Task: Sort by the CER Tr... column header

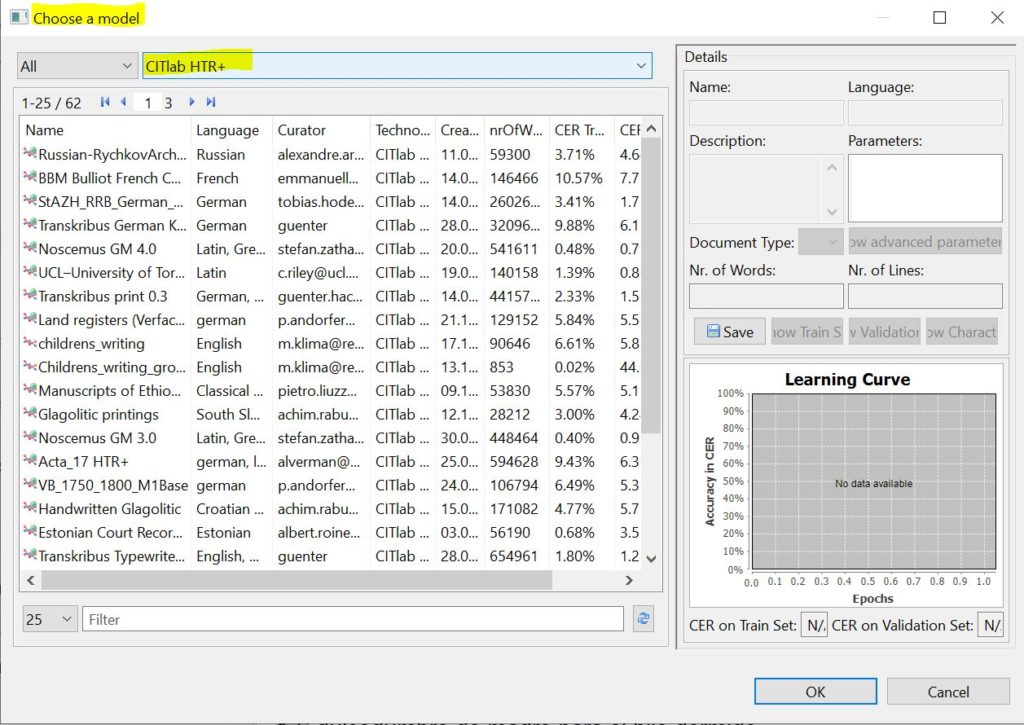Action: click(581, 130)
